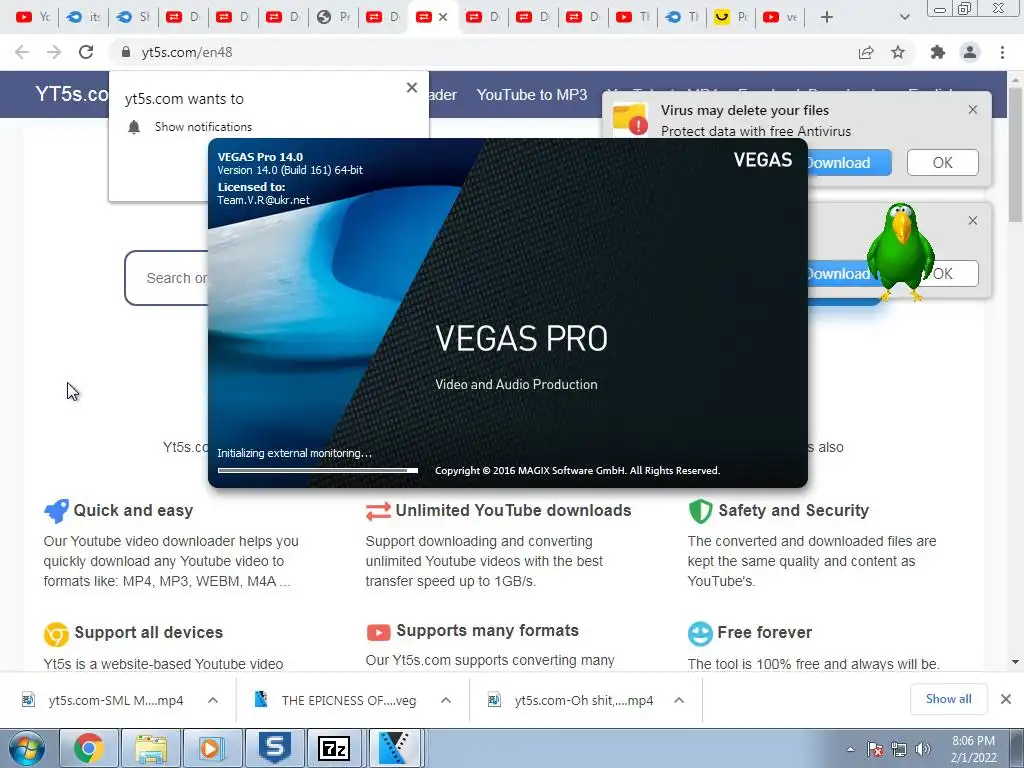Open Windows Media Player from taskbar
This screenshot has height=768, width=1024.
pos(211,748)
